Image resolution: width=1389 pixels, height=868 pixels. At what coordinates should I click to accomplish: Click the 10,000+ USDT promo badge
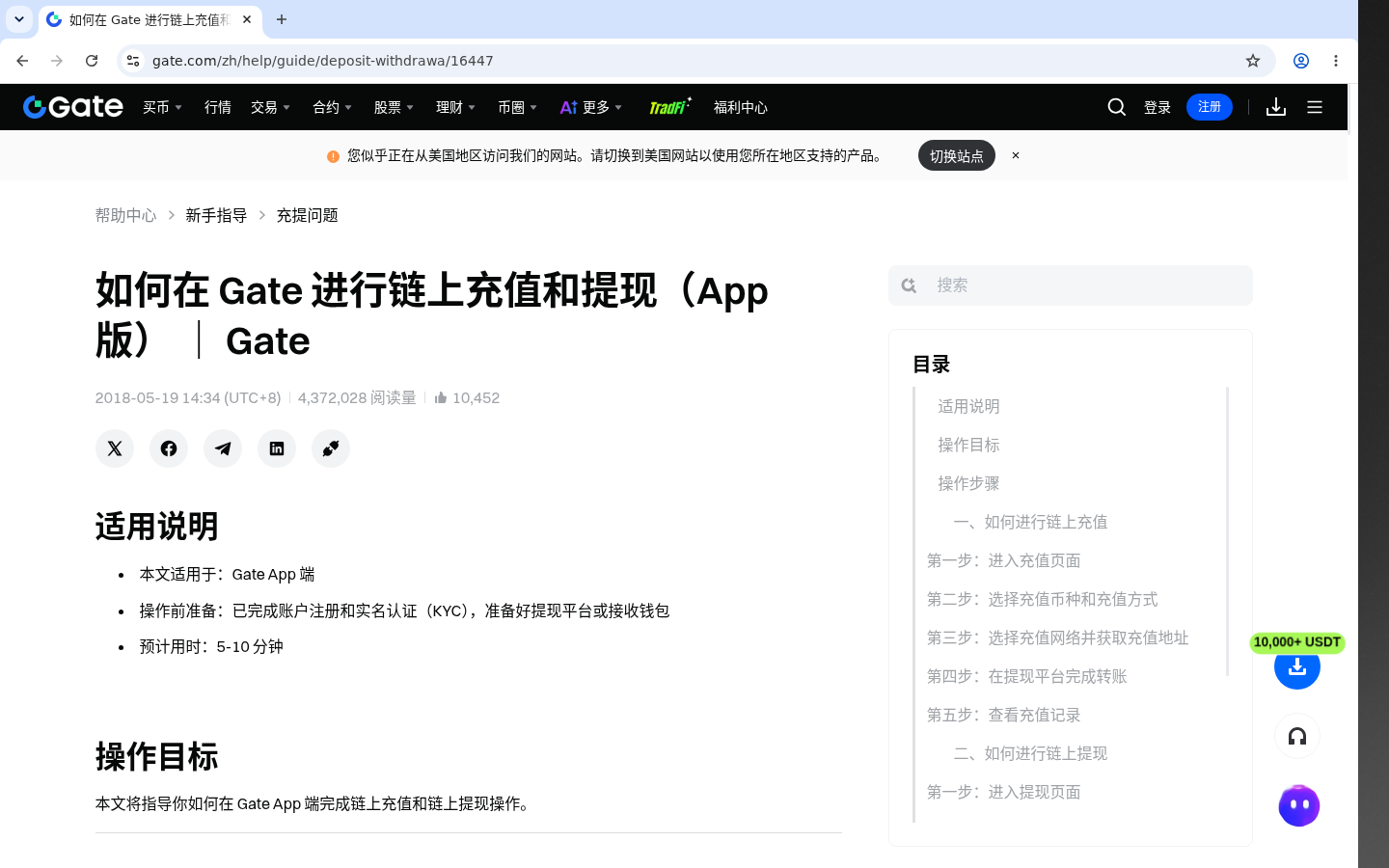(x=1297, y=642)
